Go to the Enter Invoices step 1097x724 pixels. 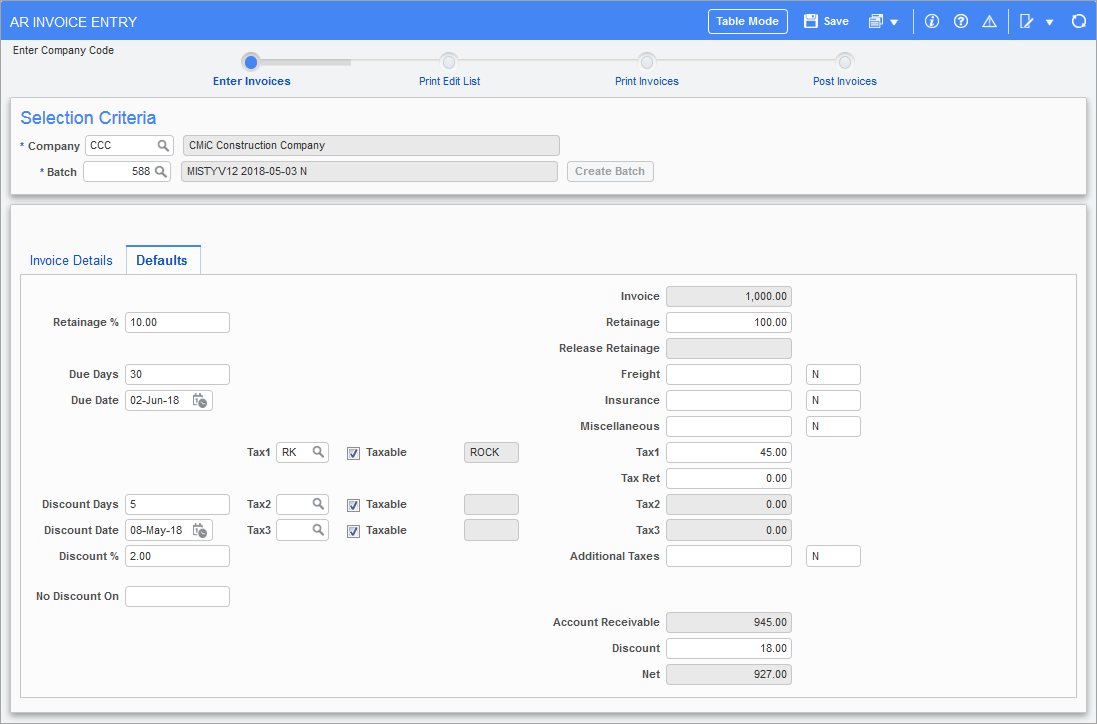[252, 81]
